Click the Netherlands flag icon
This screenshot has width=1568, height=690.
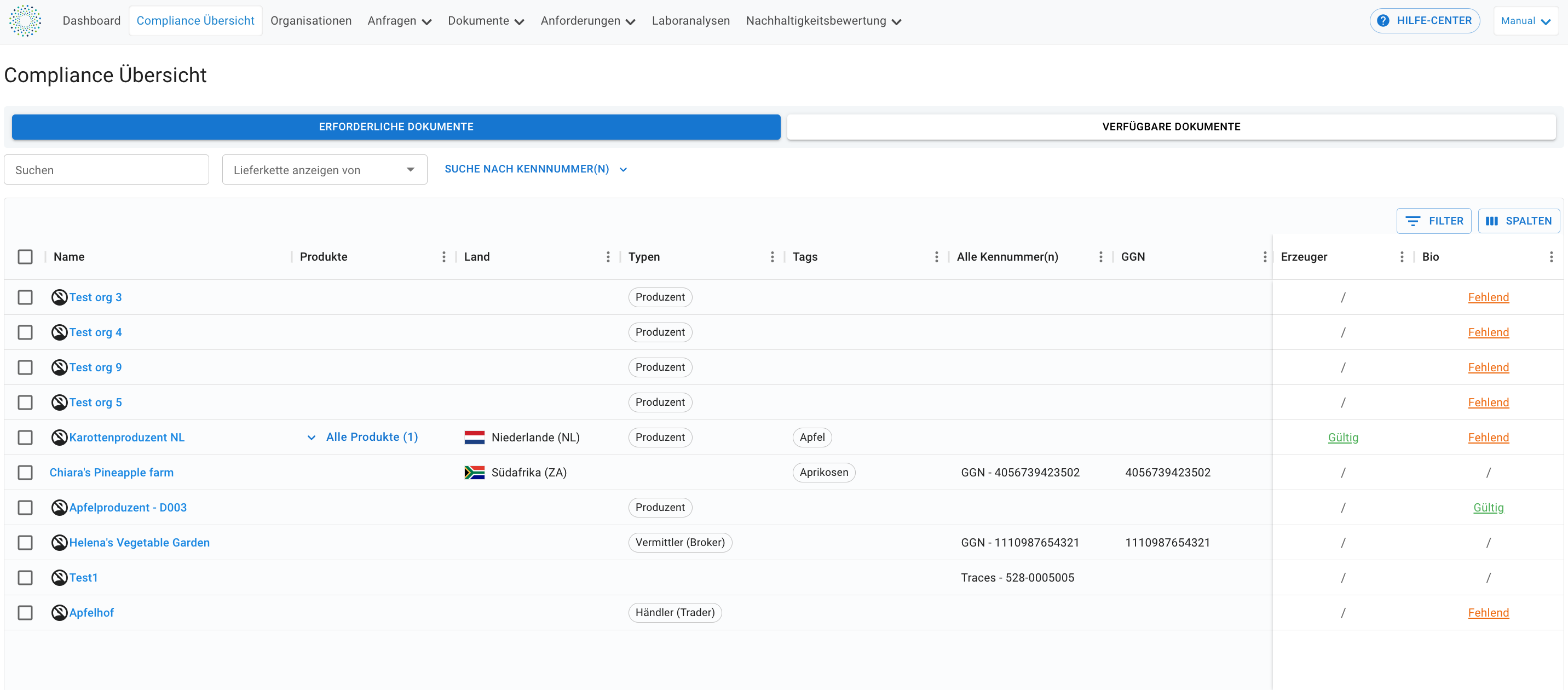(474, 437)
